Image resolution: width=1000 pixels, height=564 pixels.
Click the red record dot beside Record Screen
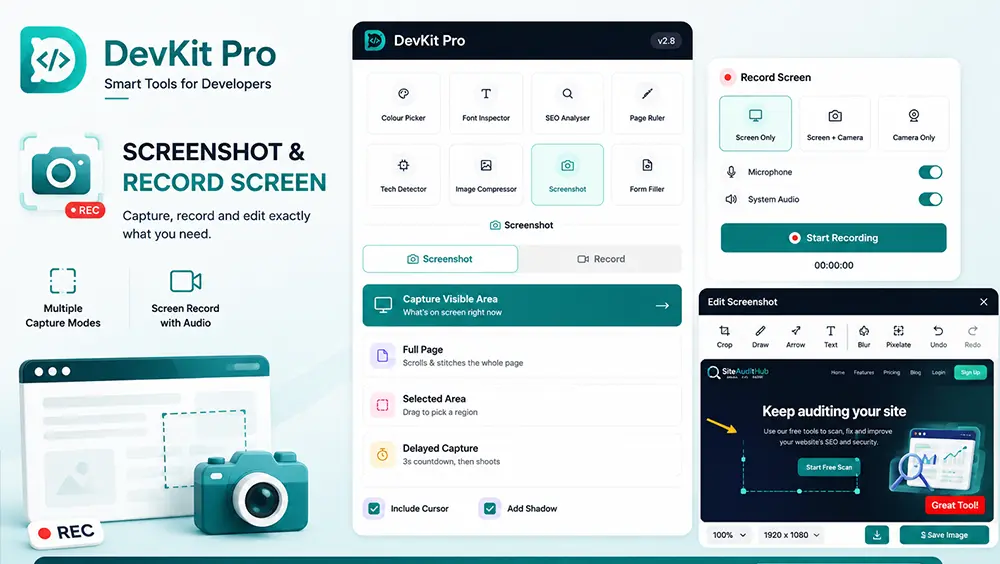pyautogui.click(x=728, y=77)
